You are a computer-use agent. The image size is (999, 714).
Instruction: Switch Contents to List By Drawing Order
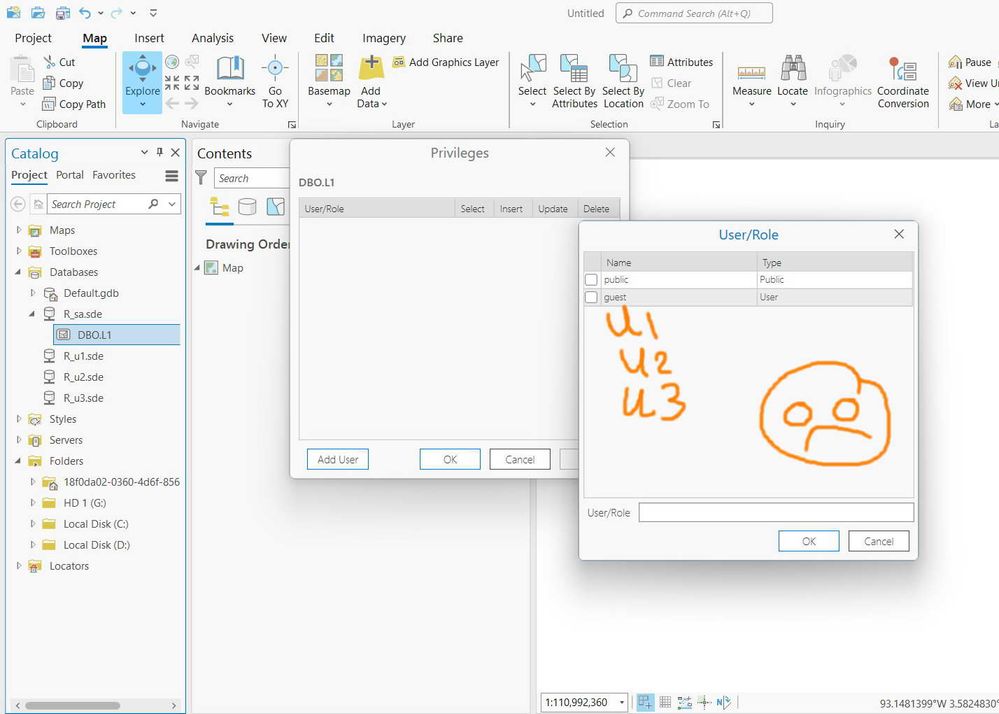[220, 207]
